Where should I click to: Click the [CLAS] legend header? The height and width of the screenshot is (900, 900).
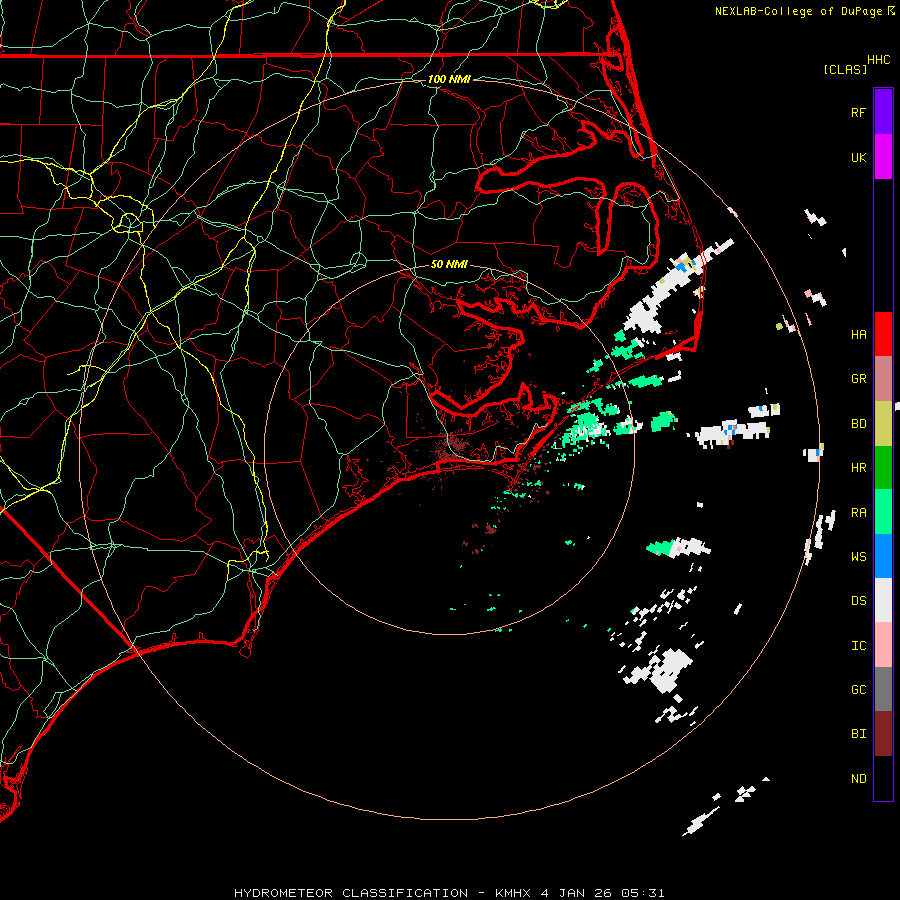(845, 69)
